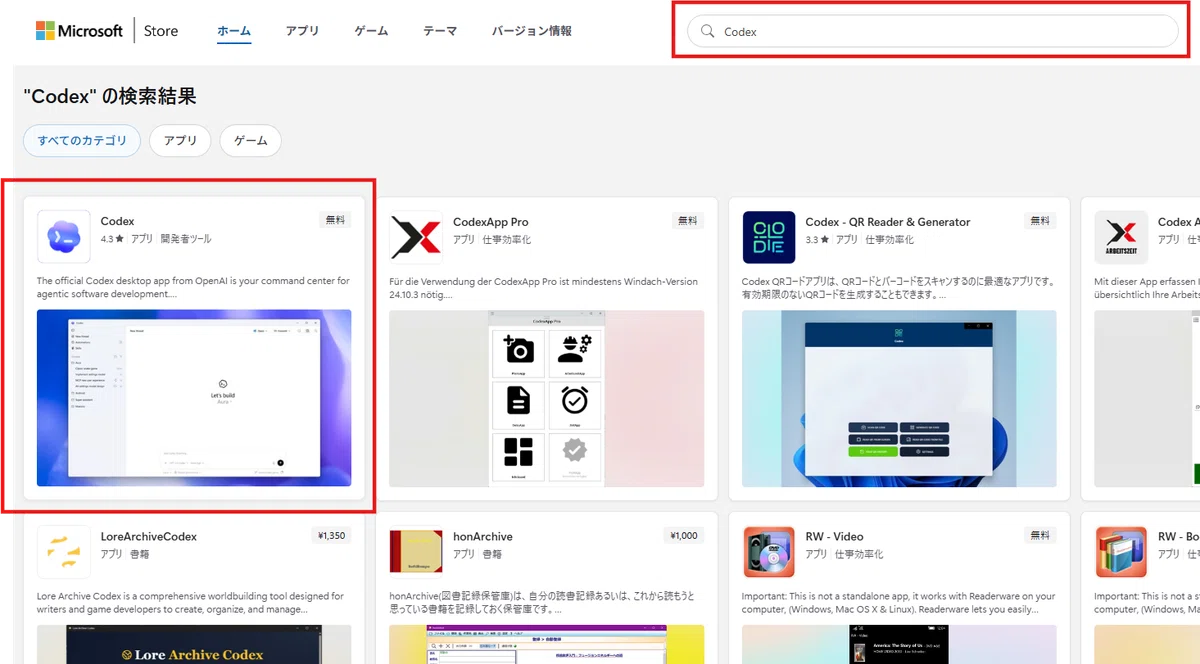The image size is (1200, 664).
Task: Select the ホーム tab
Action: (234, 31)
